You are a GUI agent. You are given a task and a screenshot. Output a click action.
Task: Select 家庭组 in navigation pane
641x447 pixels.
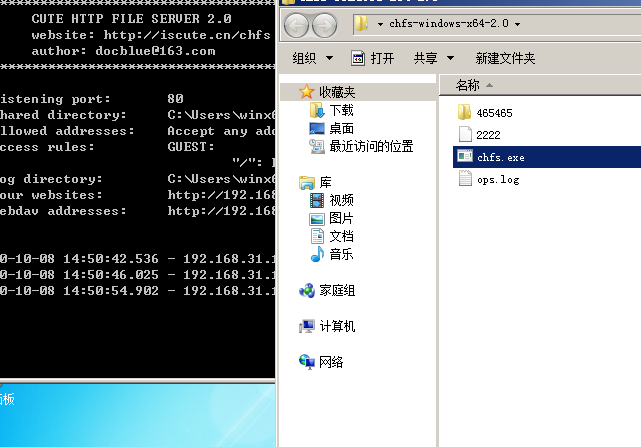pyautogui.click(x=337, y=291)
